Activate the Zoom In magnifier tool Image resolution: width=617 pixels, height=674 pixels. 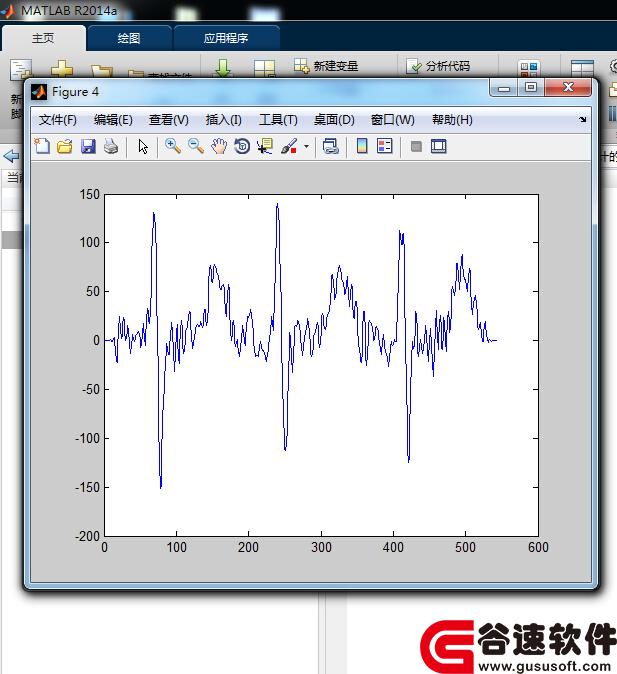pyautogui.click(x=172, y=147)
